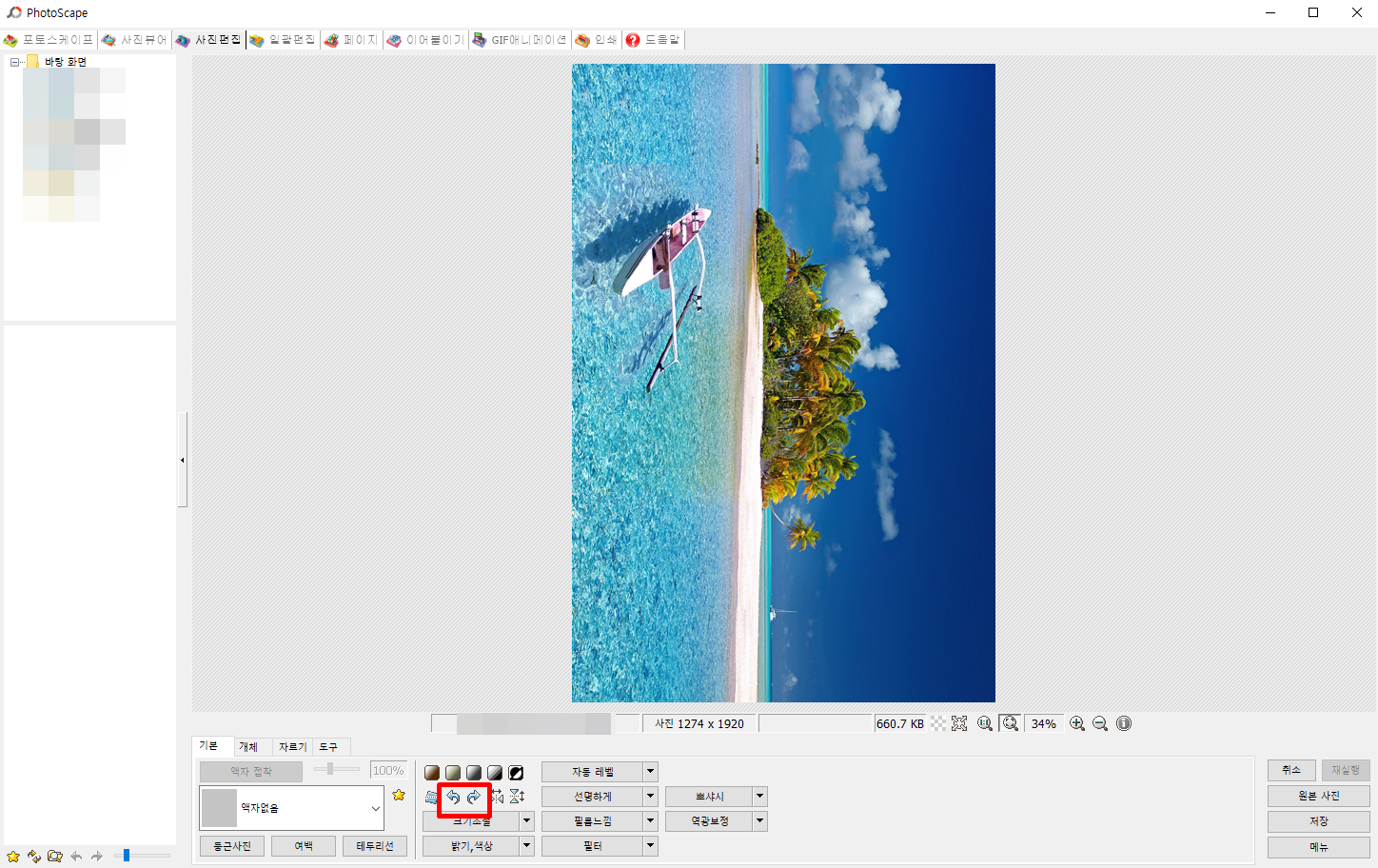The height and width of the screenshot is (868, 1378).
Task: Open the 자동 레벨 dropdown arrow
Action: (651, 772)
